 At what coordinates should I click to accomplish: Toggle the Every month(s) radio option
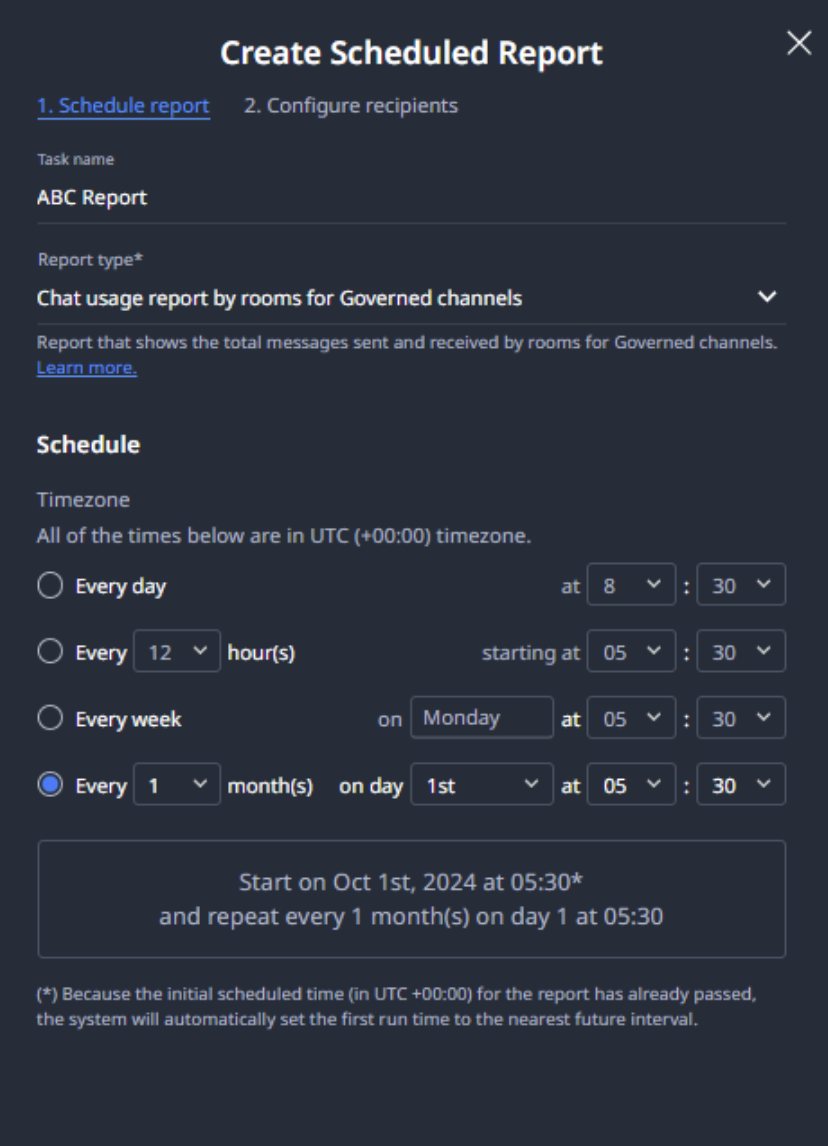click(x=50, y=785)
